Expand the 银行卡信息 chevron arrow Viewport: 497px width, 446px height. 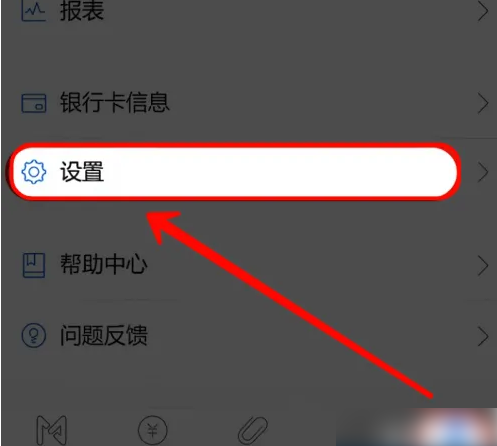coord(483,104)
